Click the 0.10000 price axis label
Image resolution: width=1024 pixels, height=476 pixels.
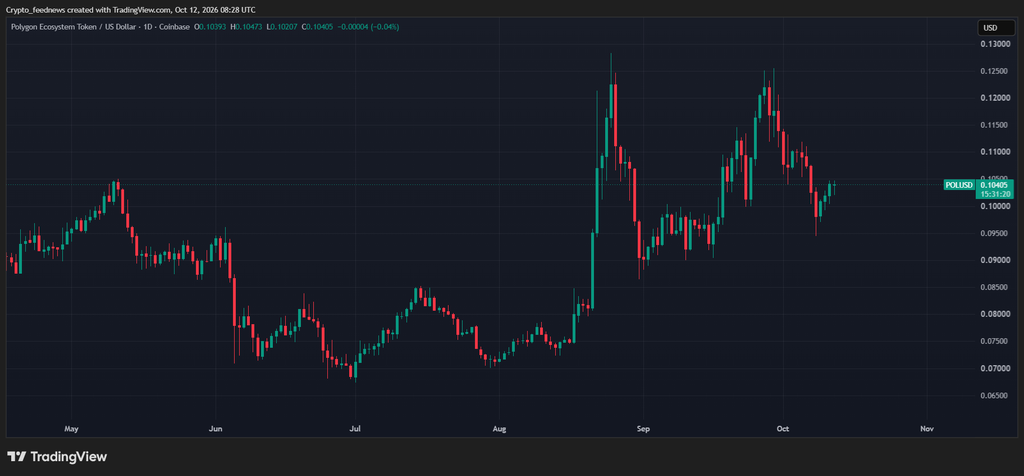[993, 206]
